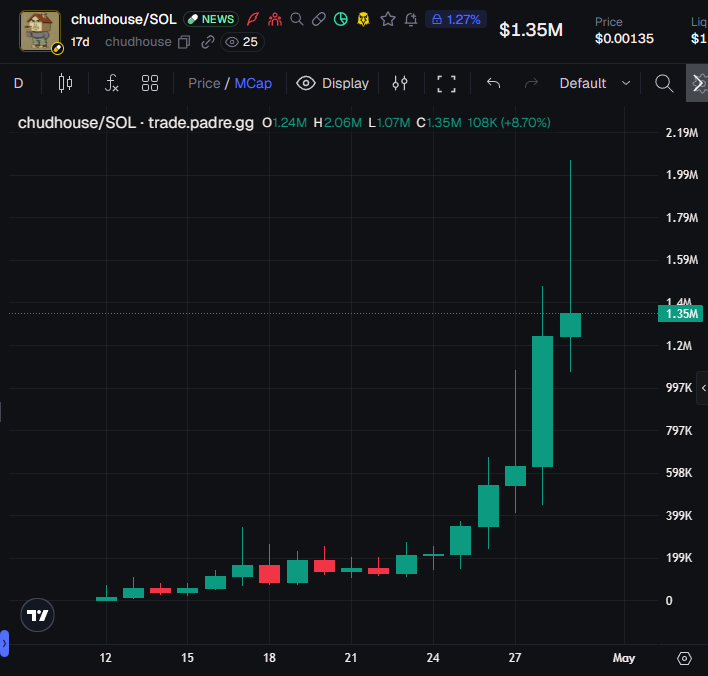This screenshot has width=708, height=676.
Task: Toggle the bell alert icon
Action: (x=411, y=19)
